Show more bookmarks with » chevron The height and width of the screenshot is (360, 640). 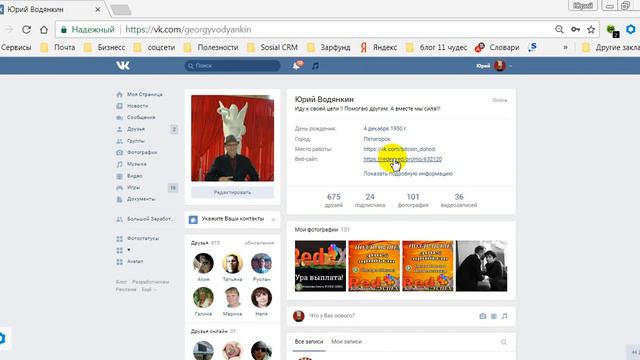pyautogui.click(x=565, y=47)
